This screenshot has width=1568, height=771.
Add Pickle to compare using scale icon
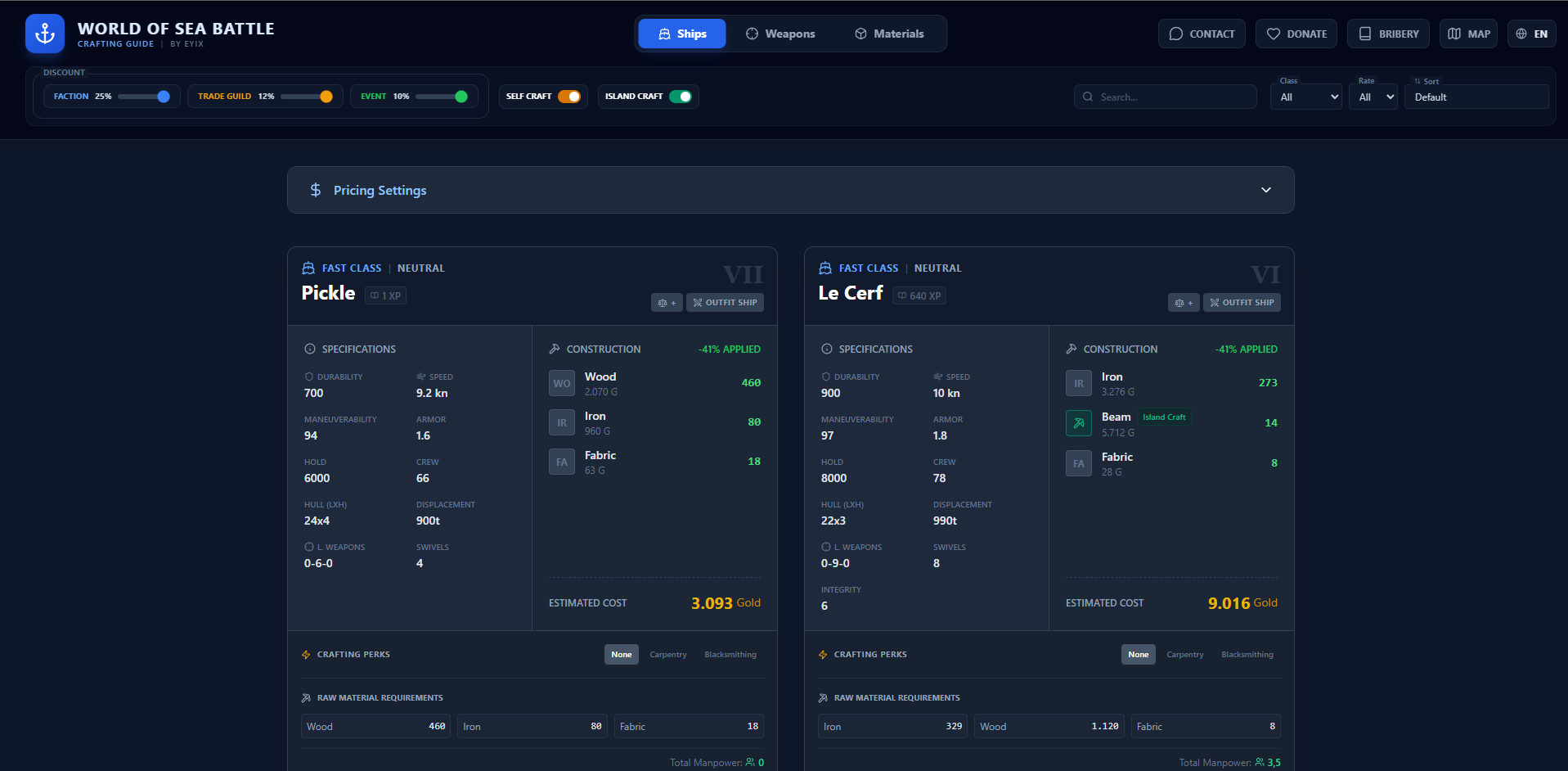click(x=667, y=302)
